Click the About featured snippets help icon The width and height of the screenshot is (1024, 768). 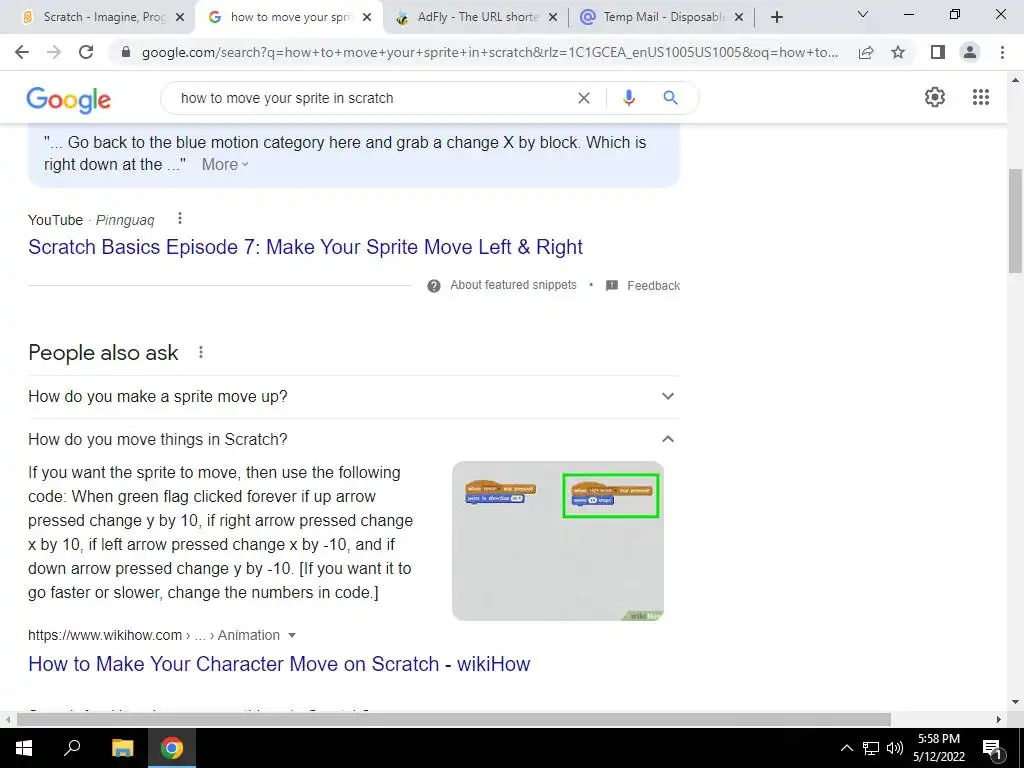pyautogui.click(x=434, y=286)
